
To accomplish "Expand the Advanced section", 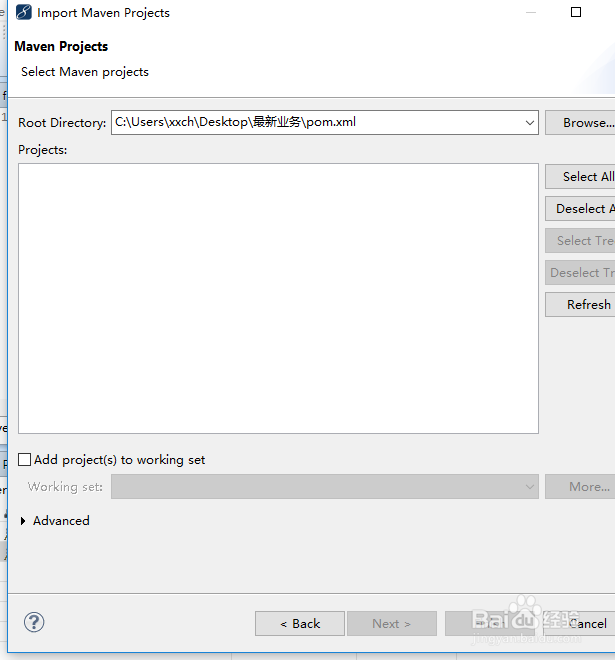I will click(x=23, y=521).
